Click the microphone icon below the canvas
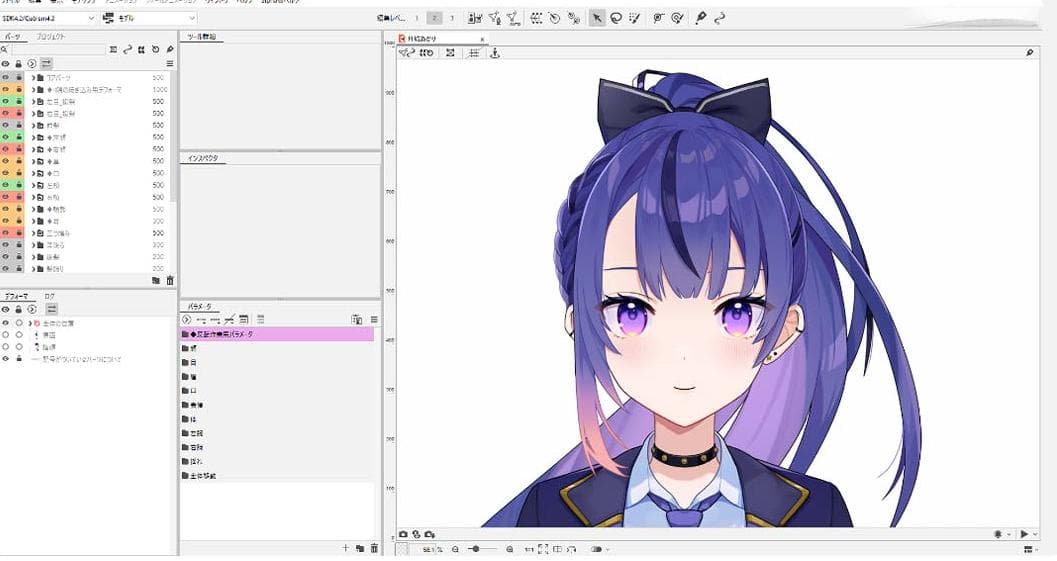This screenshot has width=1057, height=561. point(998,534)
